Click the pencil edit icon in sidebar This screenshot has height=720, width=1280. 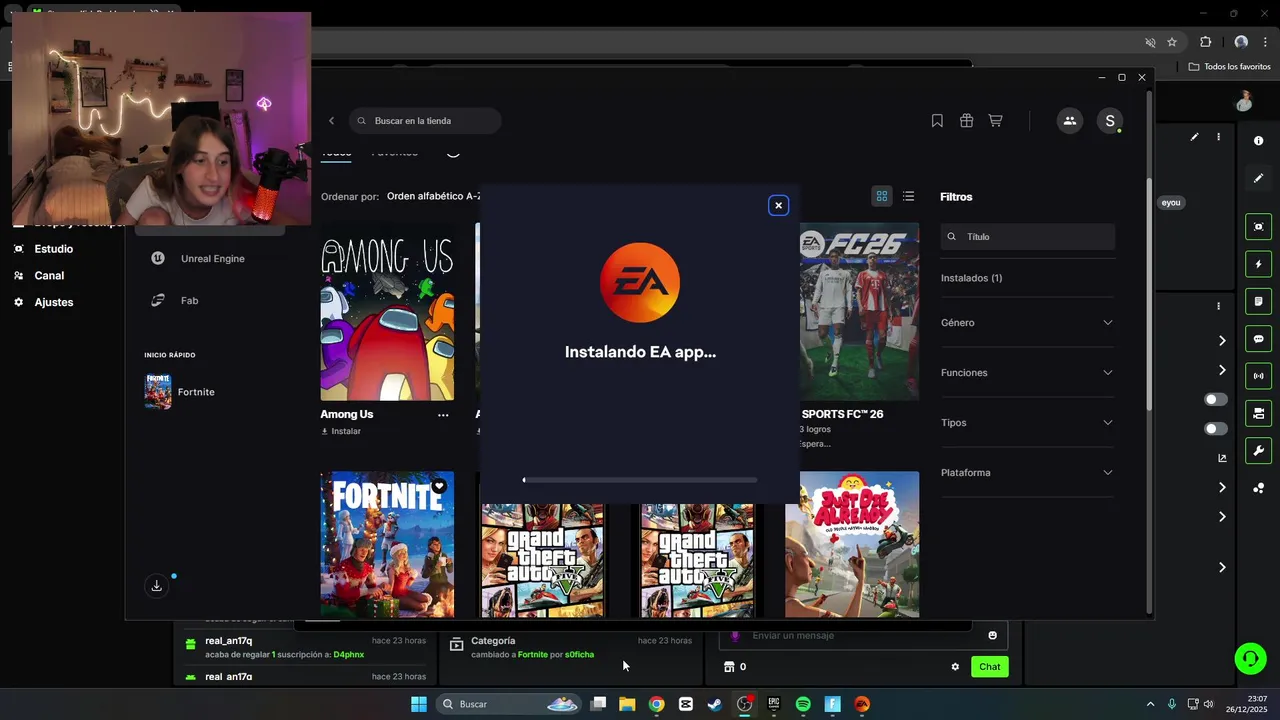pos(1258,178)
